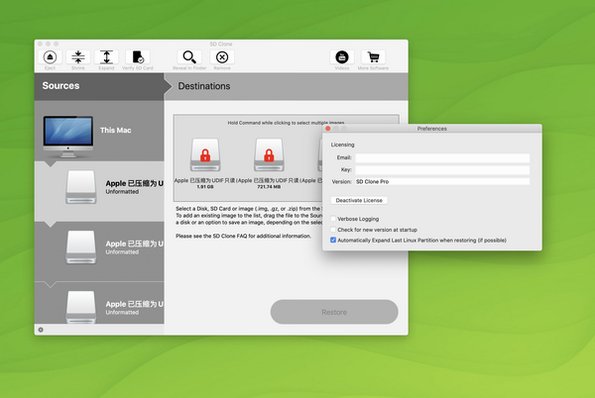Viewport: 595px width, 398px height.
Task: Click the Eject toolbar icon
Action: 50,57
